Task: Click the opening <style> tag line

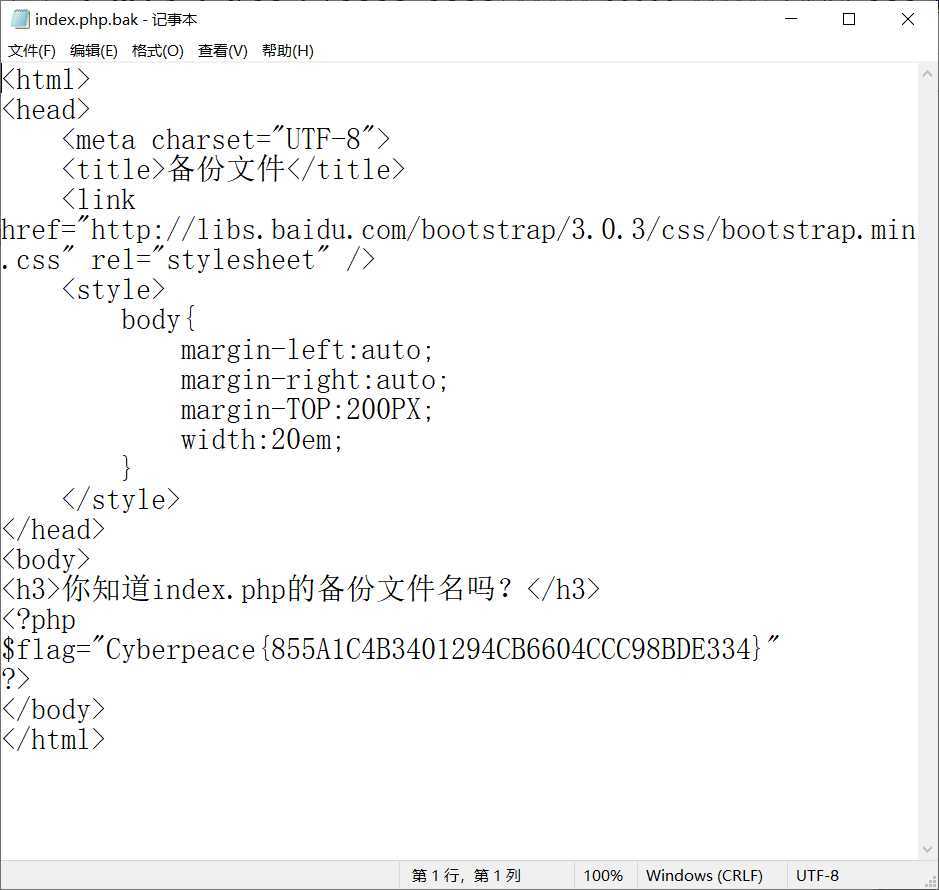Action: pos(113,290)
